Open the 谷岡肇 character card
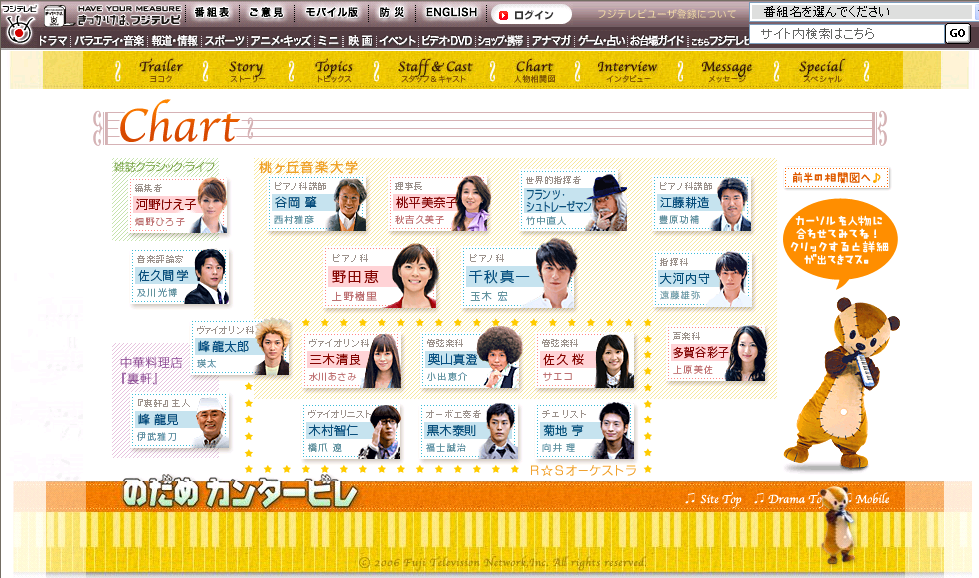The width and height of the screenshot is (979, 578). pos(317,203)
